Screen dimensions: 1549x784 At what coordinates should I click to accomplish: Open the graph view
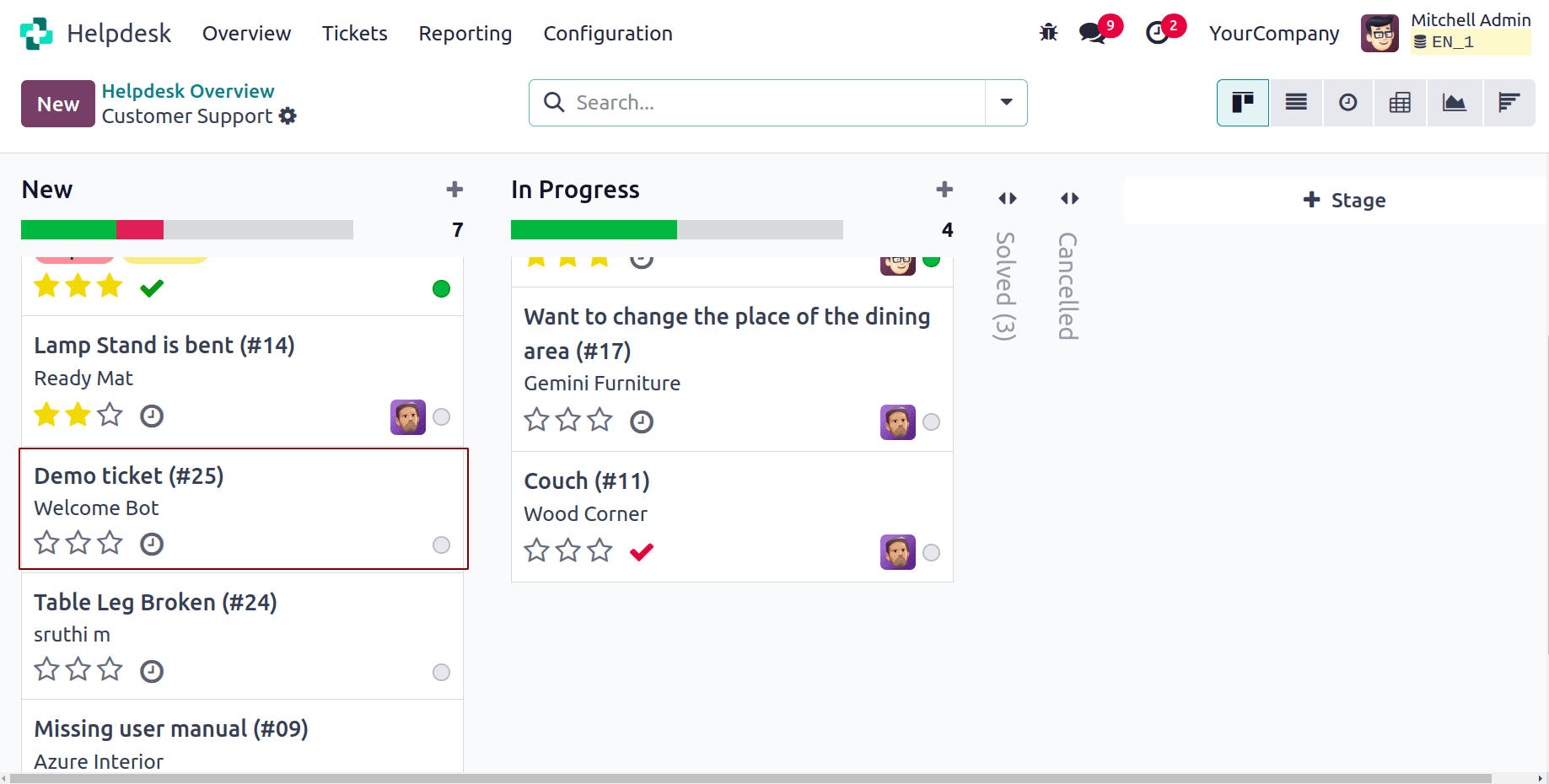(x=1454, y=102)
